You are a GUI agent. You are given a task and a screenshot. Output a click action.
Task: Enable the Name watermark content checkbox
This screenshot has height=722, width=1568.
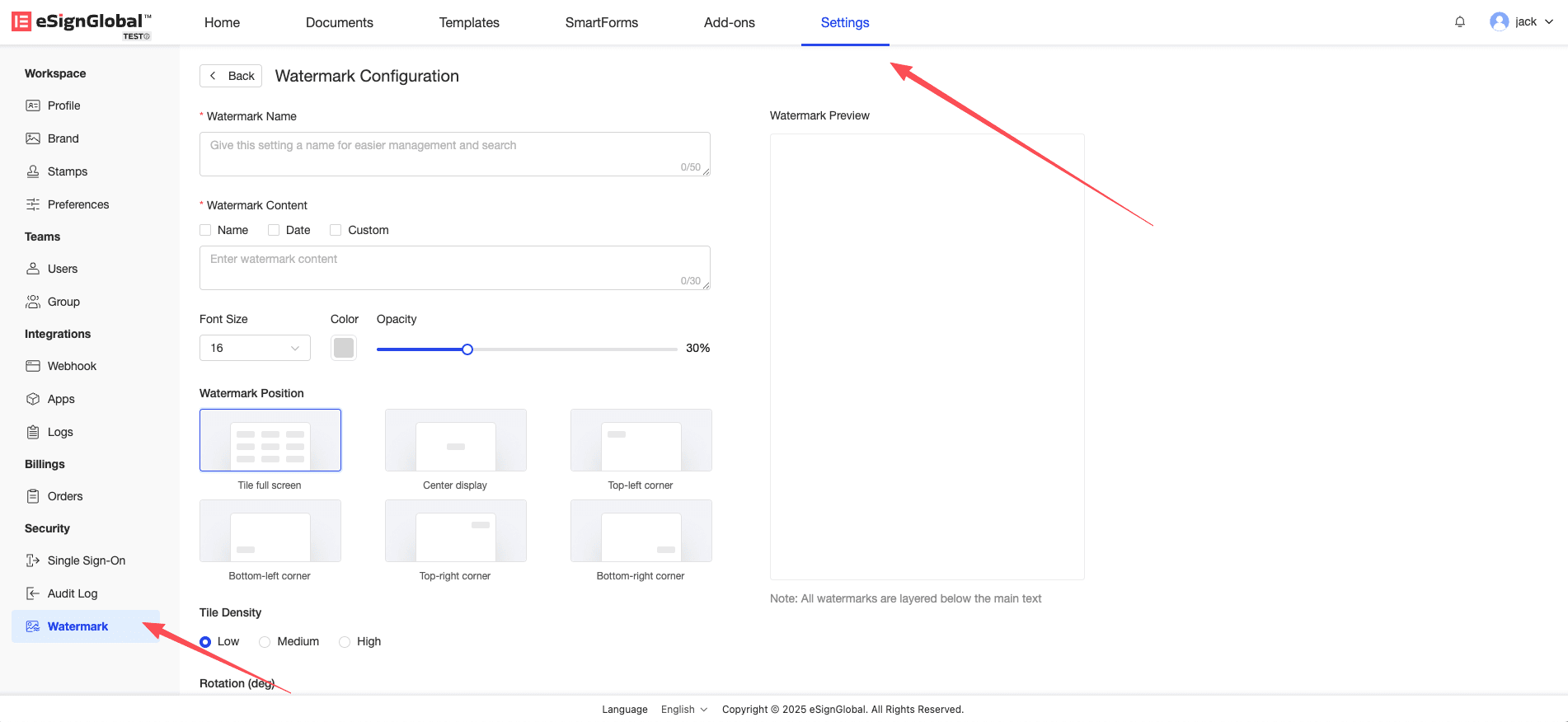(x=205, y=230)
